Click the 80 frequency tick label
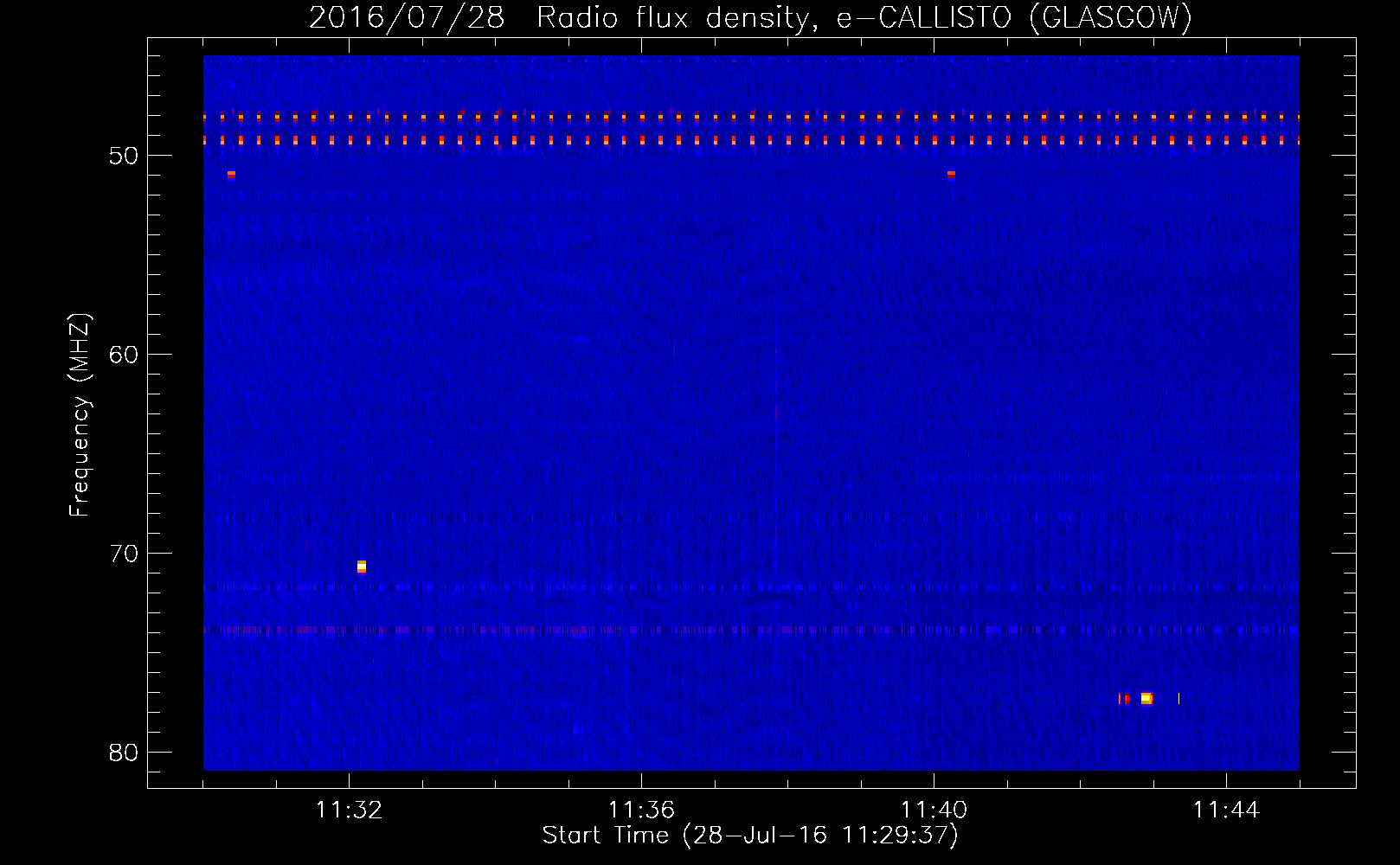 124,753
